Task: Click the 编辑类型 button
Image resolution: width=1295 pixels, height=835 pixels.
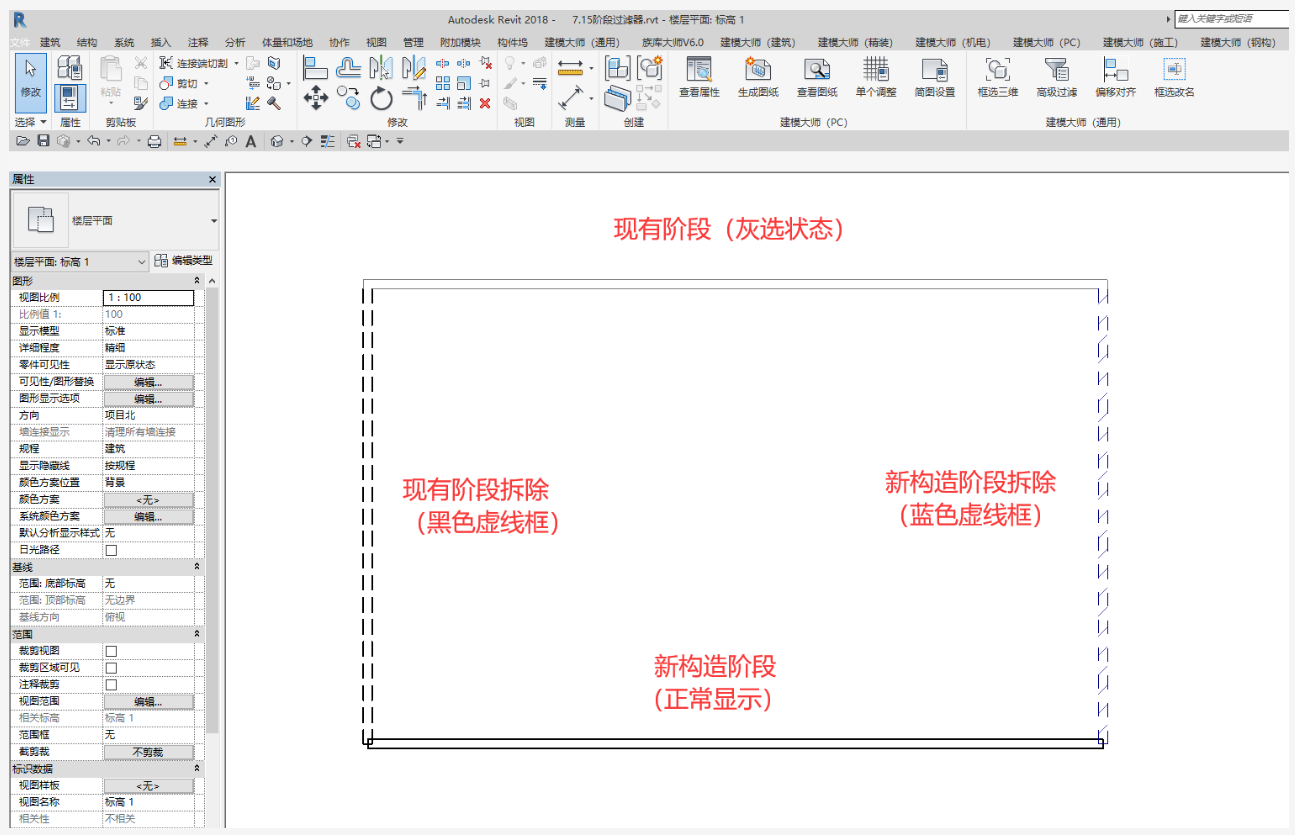Action: click(x=183, y=262)
